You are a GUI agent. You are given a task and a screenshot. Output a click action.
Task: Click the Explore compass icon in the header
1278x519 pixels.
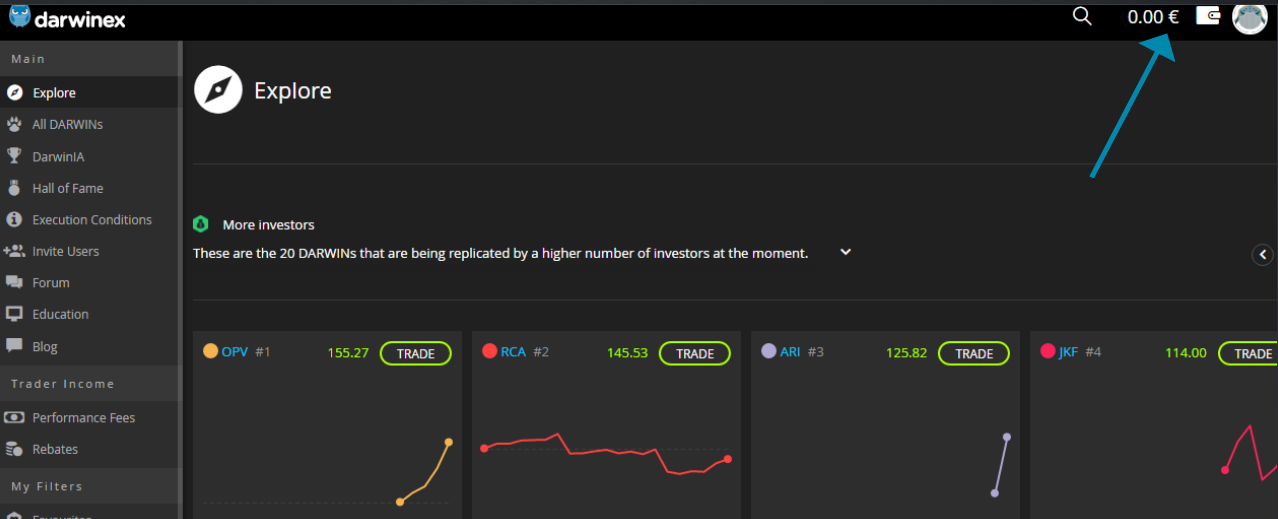pyautogui.click(x=218, y=91)
